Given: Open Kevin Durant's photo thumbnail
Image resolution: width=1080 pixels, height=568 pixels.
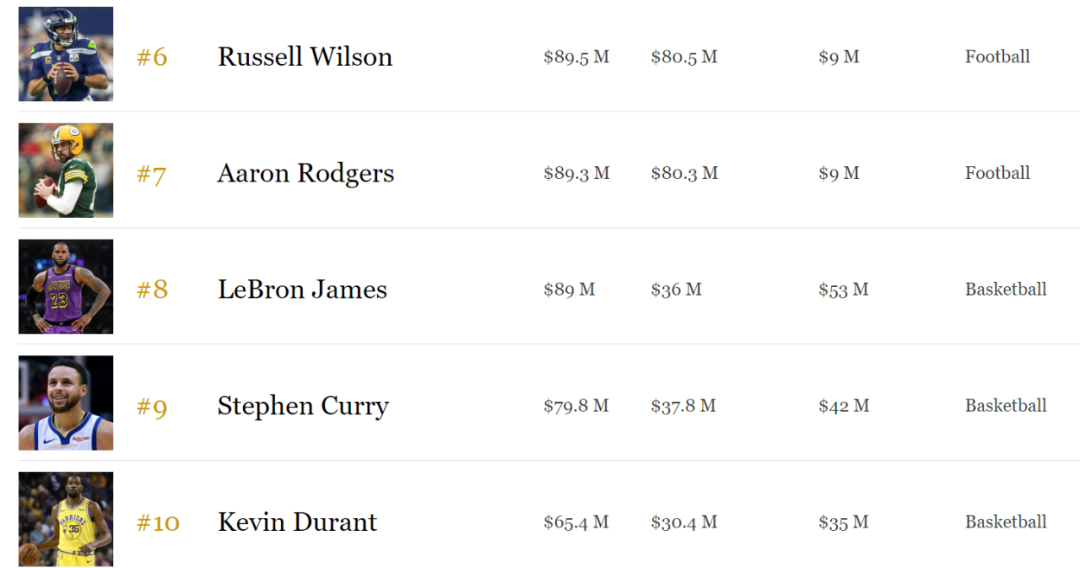Looking at the screenshot, I should point(66,519).
